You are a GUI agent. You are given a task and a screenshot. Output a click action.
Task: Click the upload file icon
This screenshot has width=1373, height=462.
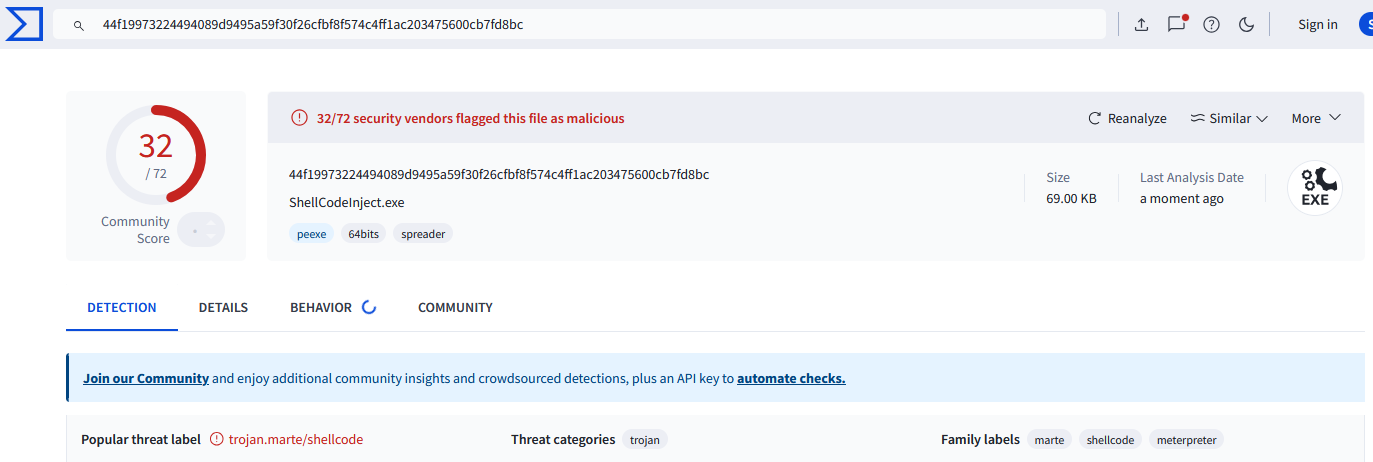pyautogui.click(x=1141, y=25)
